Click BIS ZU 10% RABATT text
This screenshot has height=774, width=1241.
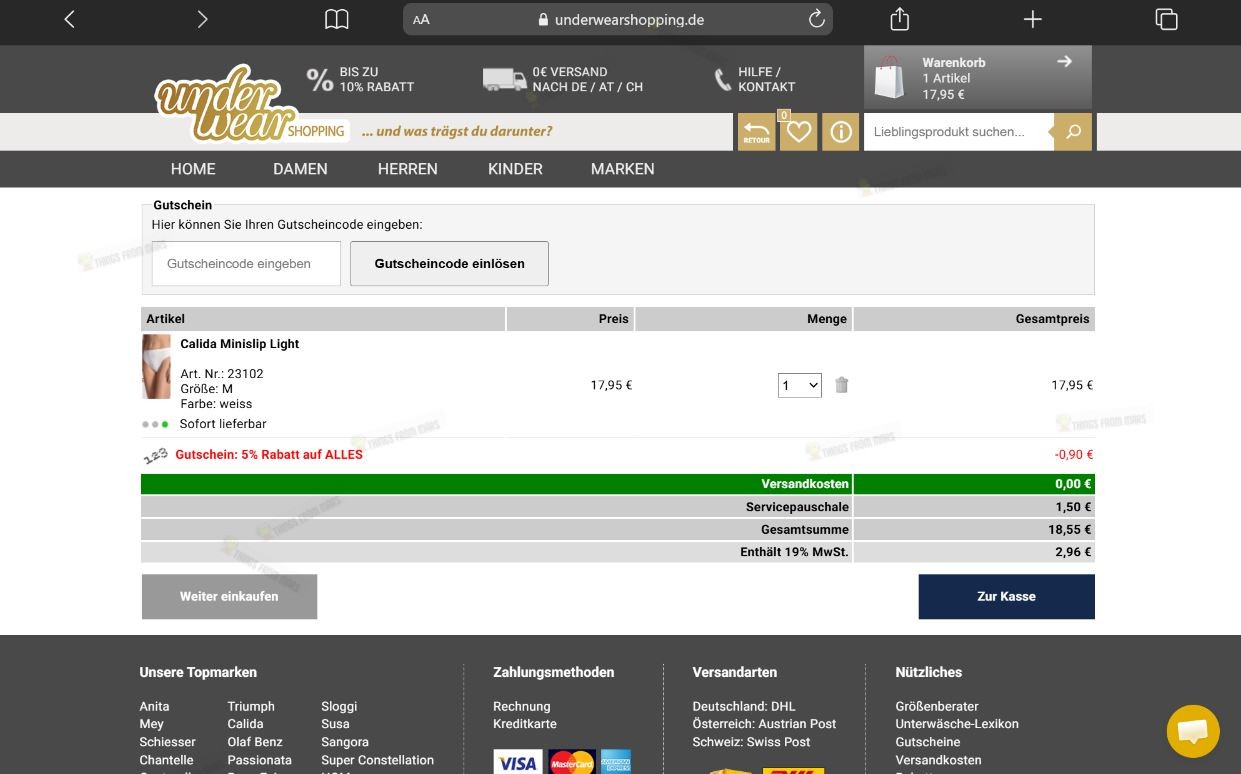tap(377, 79)
